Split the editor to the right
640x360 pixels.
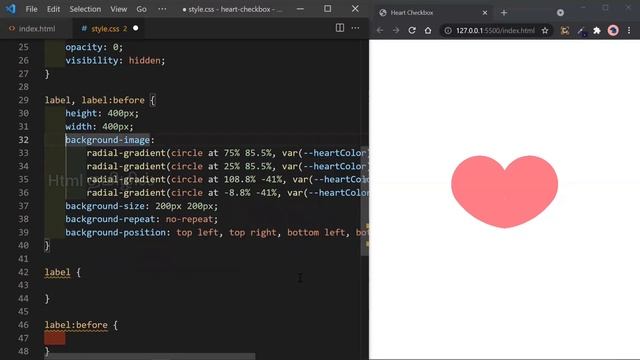point(340,28)
